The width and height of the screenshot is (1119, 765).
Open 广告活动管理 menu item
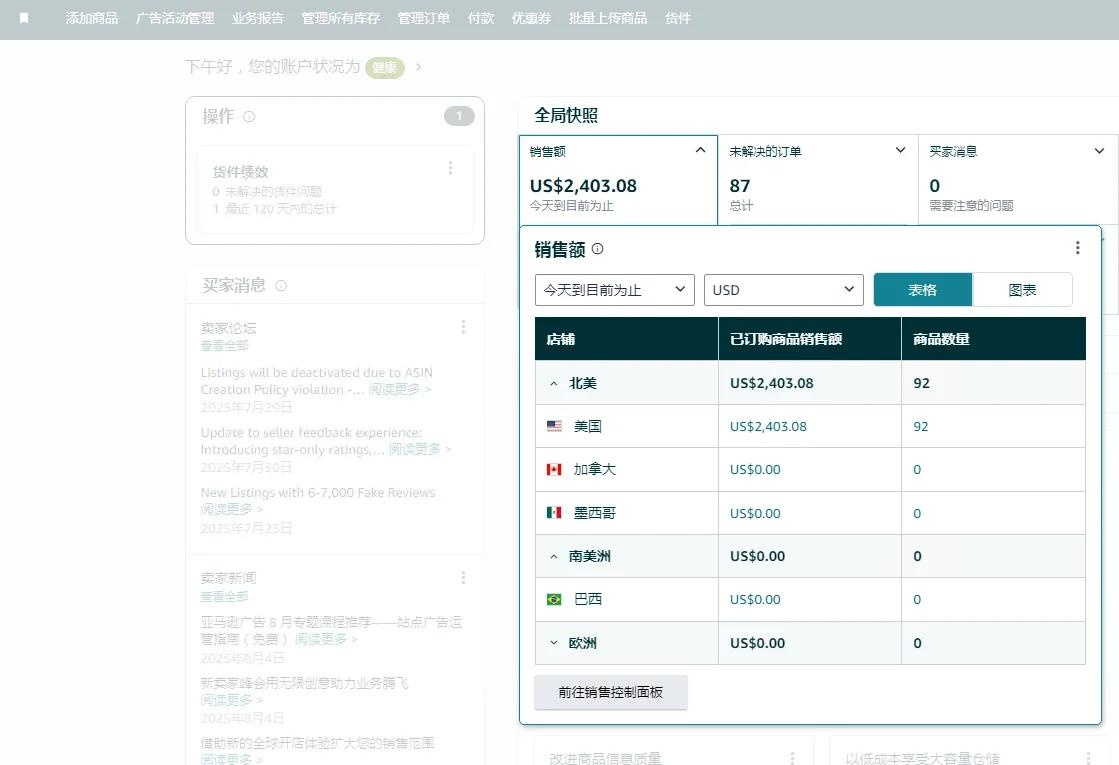coord(175,19)
